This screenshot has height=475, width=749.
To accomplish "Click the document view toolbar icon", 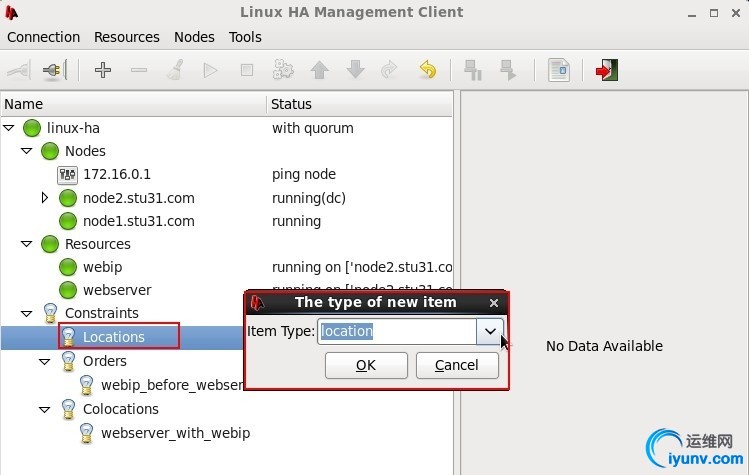I will coord(558,71).
